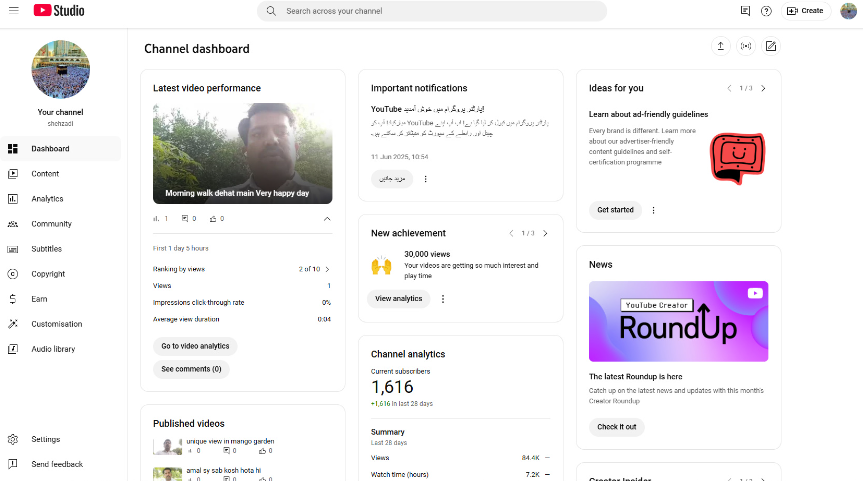Open the latest video thumbnail
The height and width of the screenshot is (481, 863).
tap(243, 153)
